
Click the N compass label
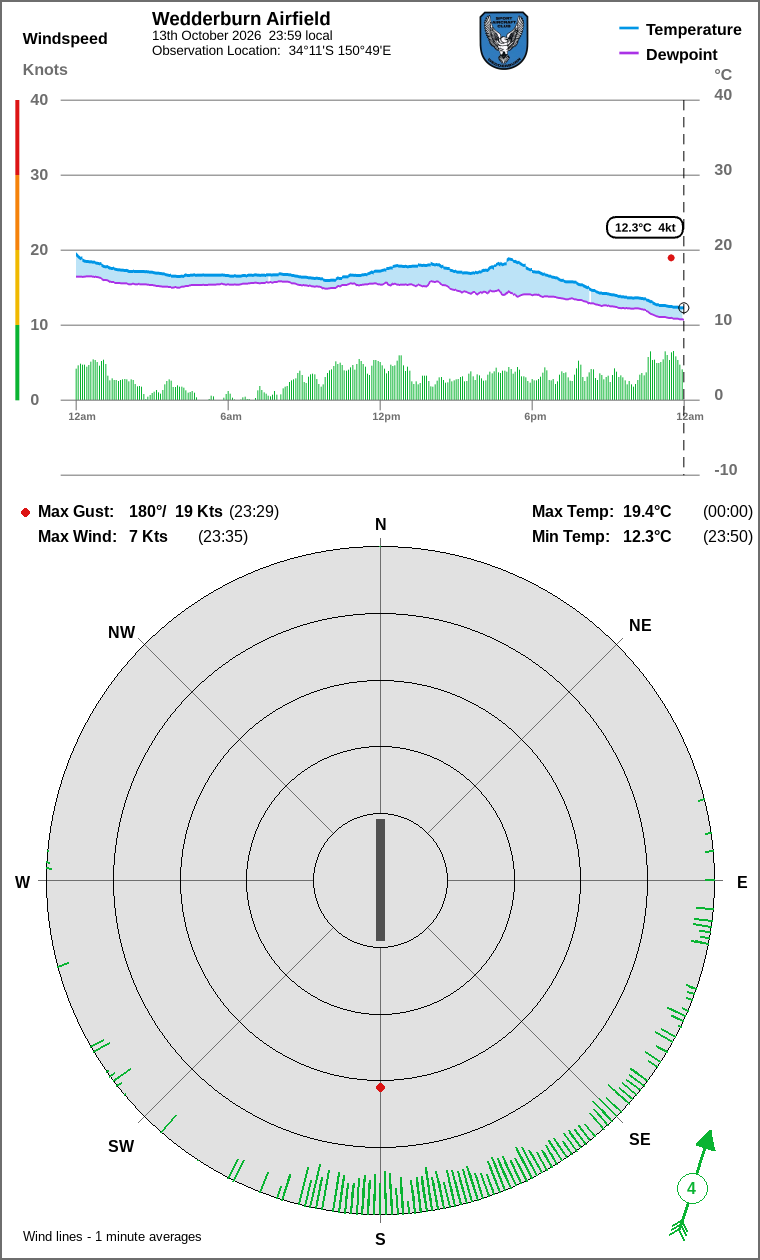[x=380, y=525]
